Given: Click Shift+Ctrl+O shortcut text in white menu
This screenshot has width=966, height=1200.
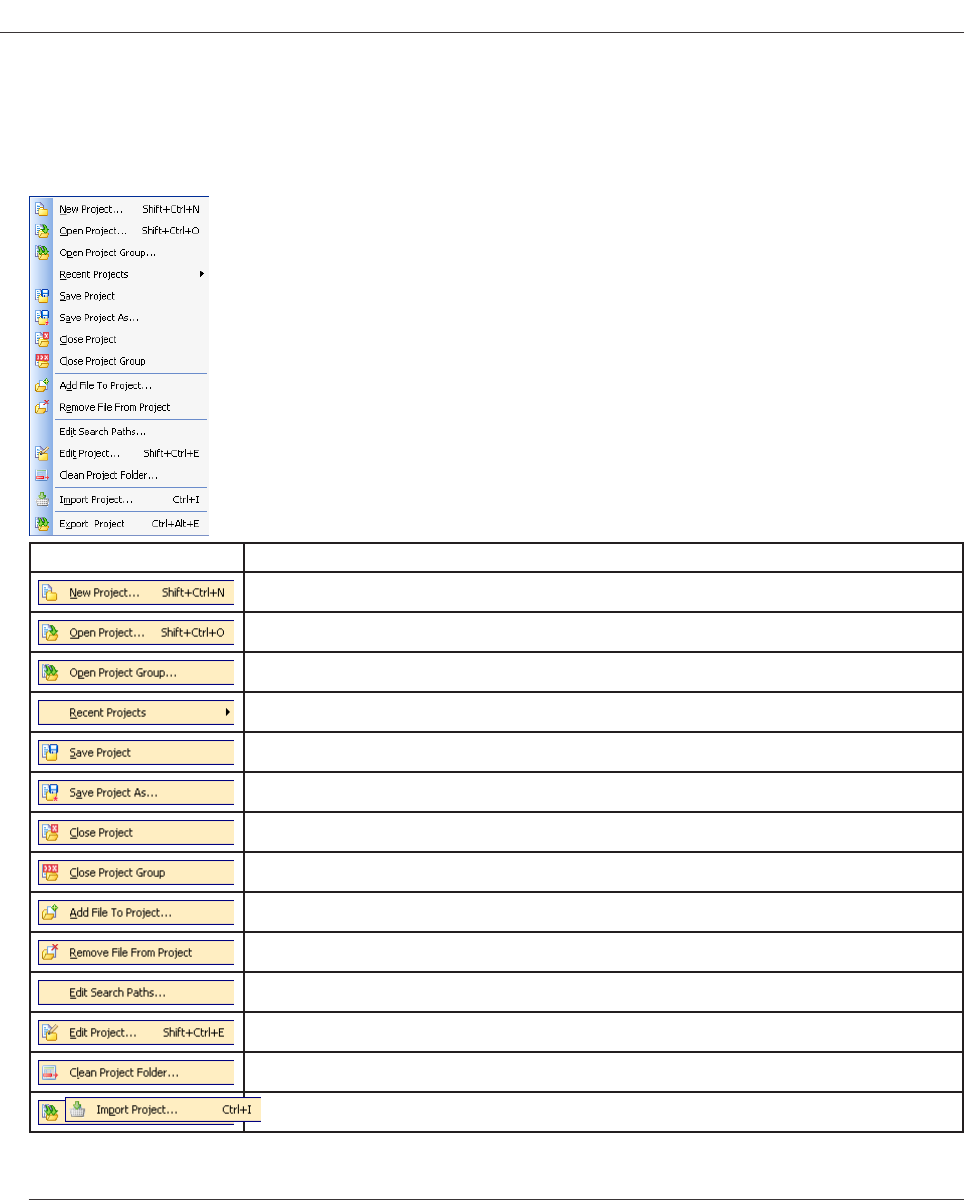Looking at the screenshot, I should tap(171, 231).
